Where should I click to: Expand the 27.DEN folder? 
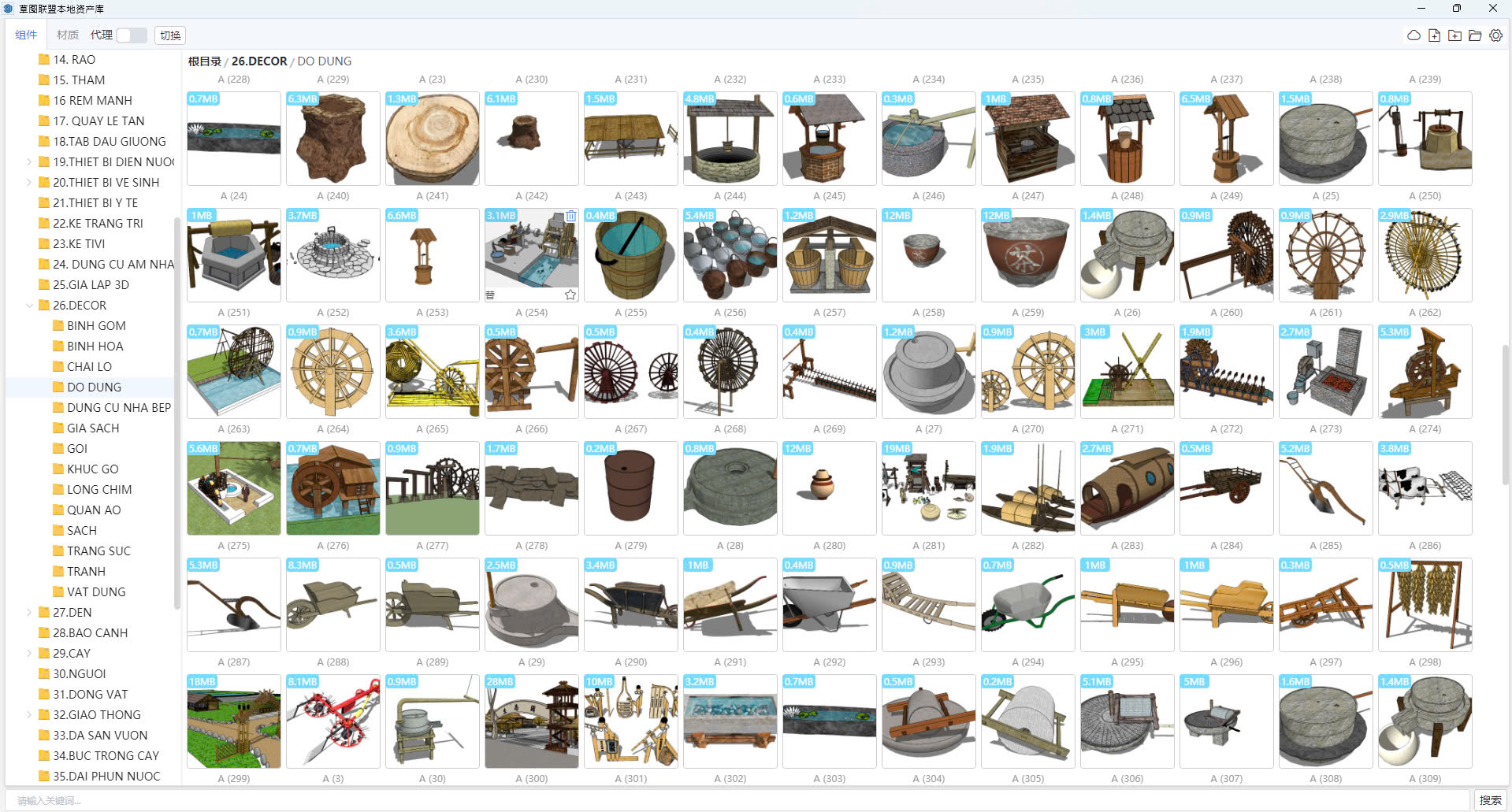[30, 613]
